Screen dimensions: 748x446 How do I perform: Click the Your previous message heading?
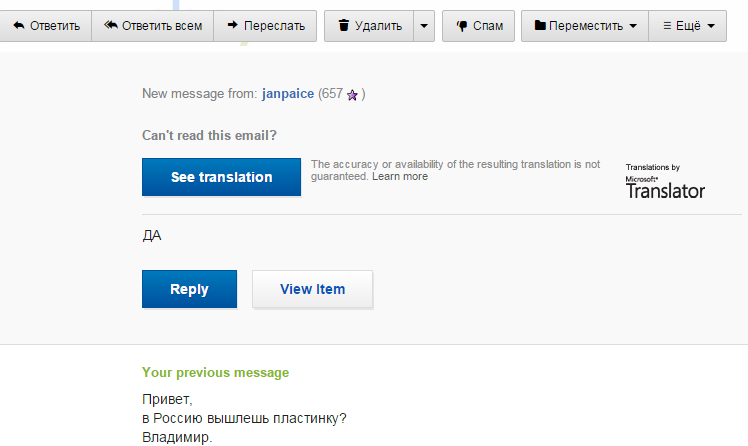(215, 372)
